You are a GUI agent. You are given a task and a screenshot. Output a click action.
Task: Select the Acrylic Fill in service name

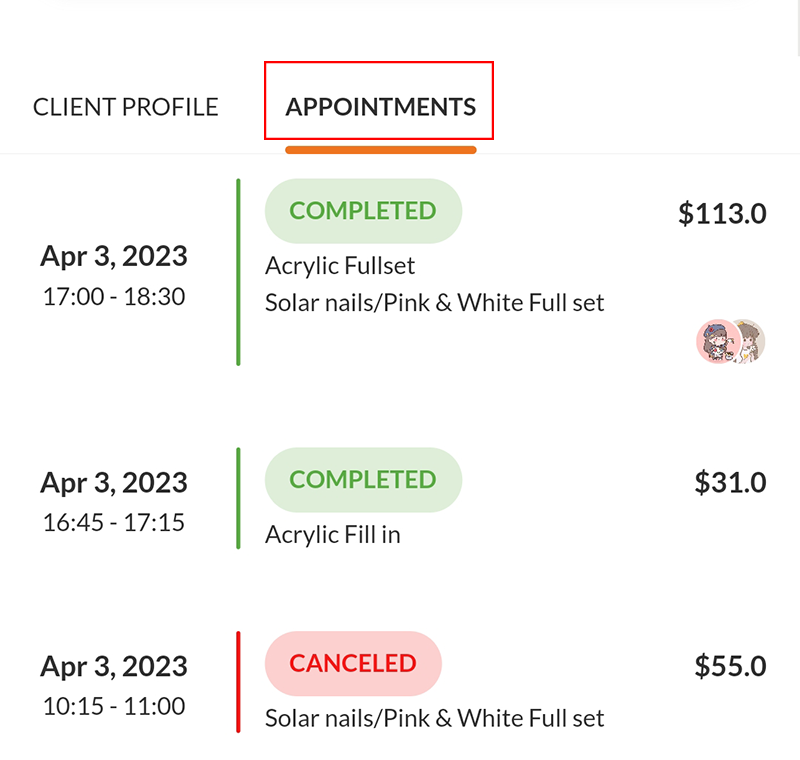pos(333,534)
